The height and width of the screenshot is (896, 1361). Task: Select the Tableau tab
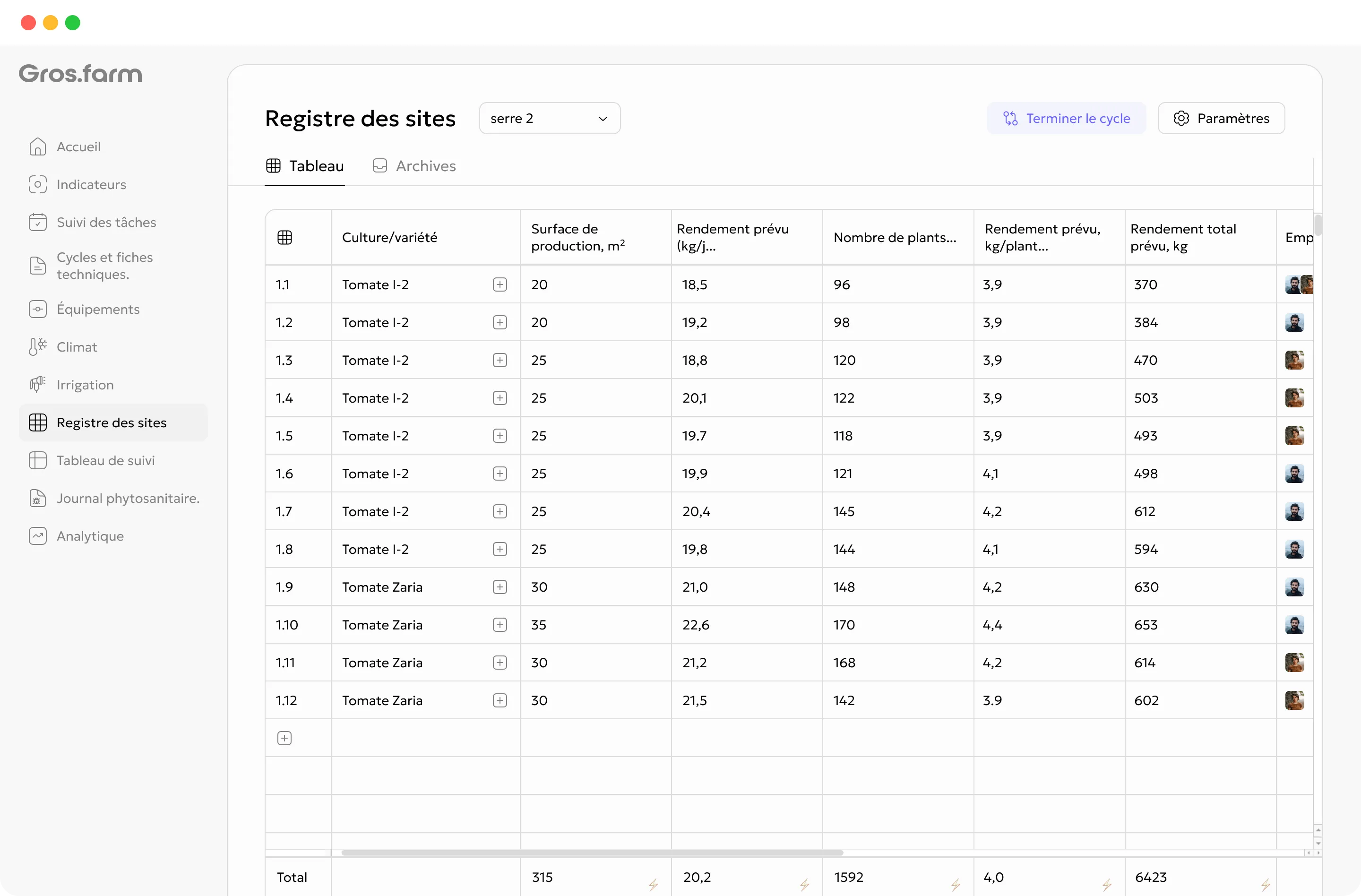point(305,166)
